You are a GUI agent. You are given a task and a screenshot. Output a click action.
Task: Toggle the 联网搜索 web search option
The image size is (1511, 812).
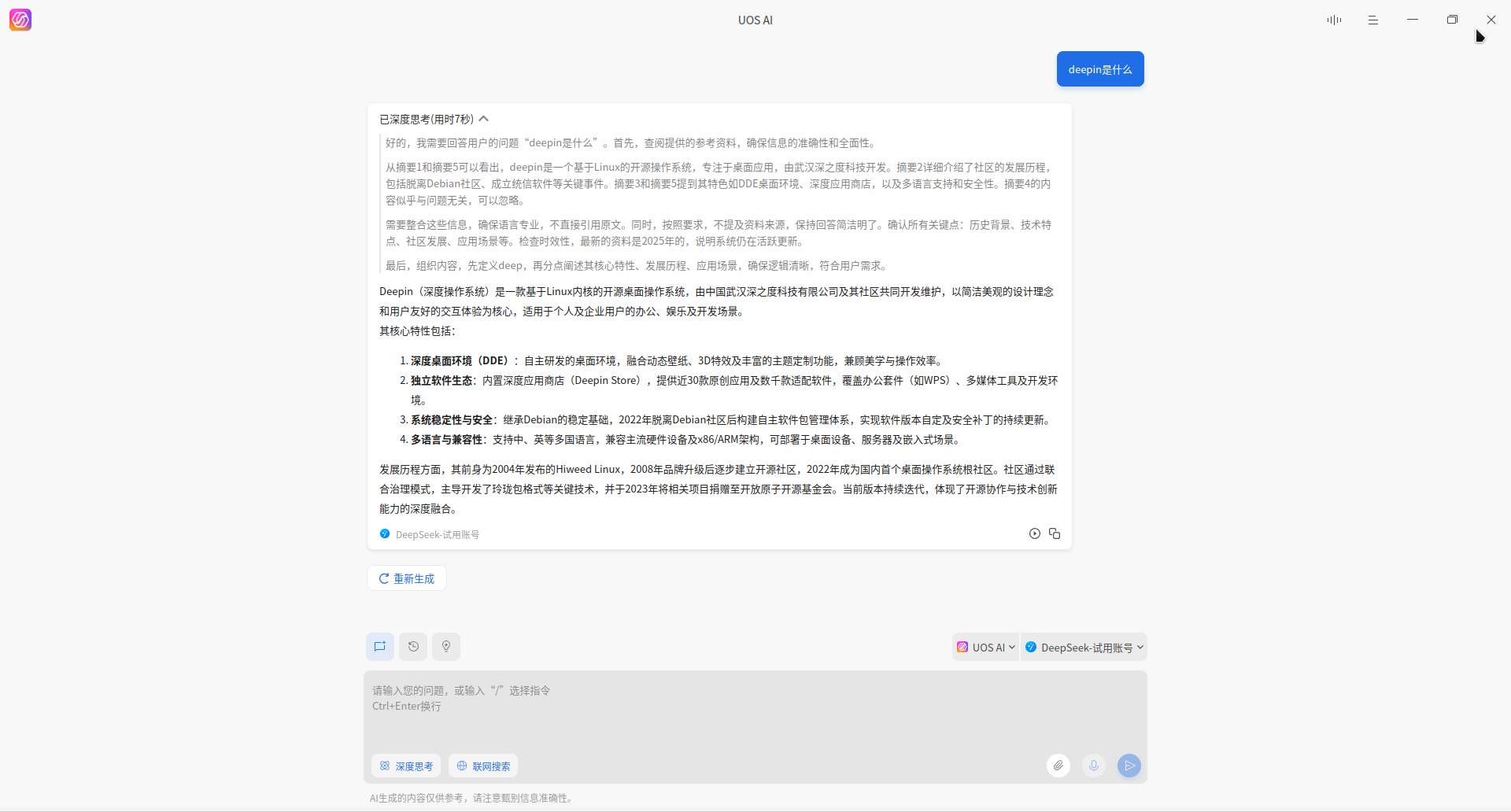click(x=483, y=766)
